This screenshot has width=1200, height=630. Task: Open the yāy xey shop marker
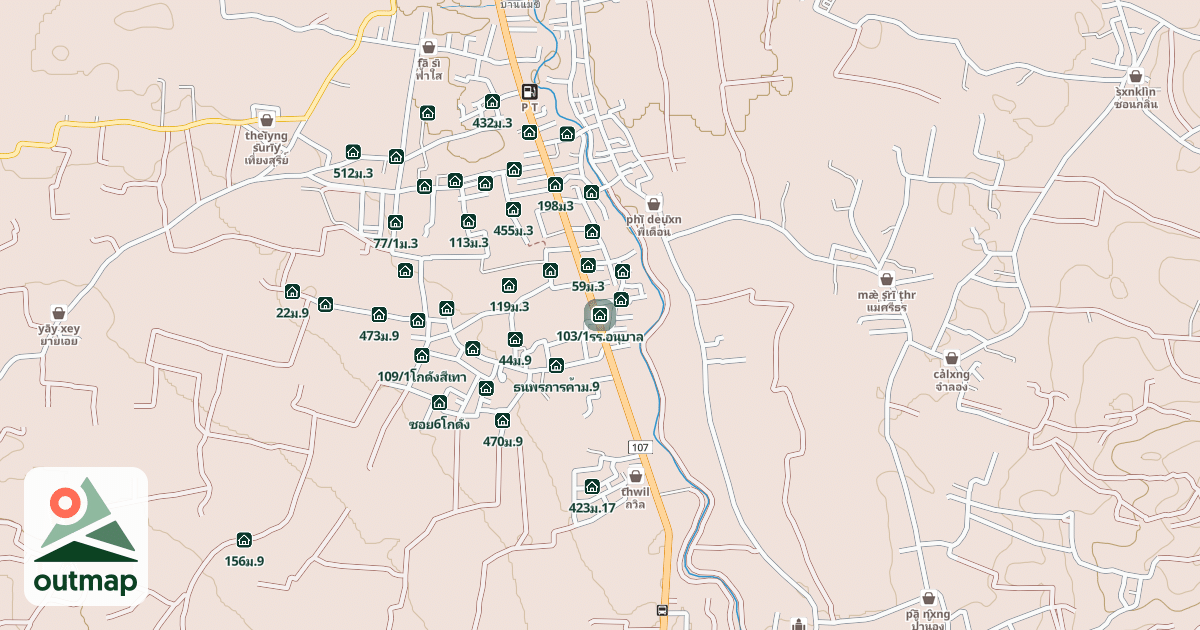click(x=59, y=313)
